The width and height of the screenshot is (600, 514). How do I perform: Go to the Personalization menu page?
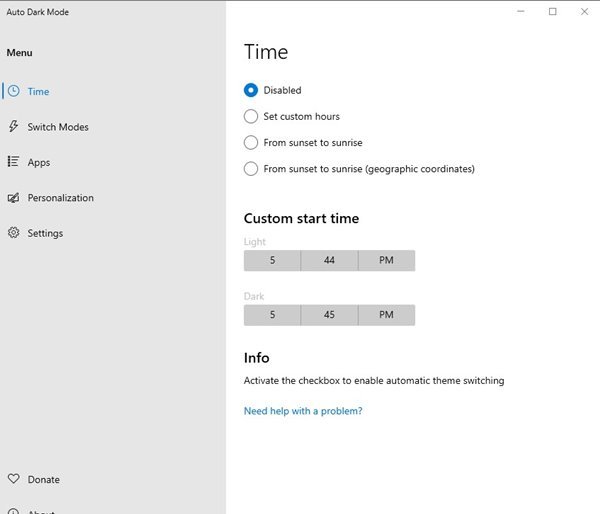(60, 198)
